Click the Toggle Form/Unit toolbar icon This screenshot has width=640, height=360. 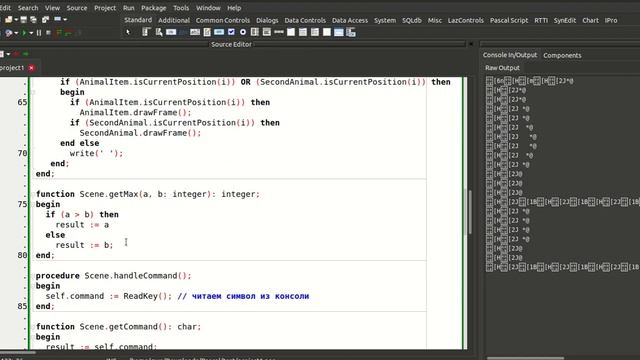tap(46, 19)
